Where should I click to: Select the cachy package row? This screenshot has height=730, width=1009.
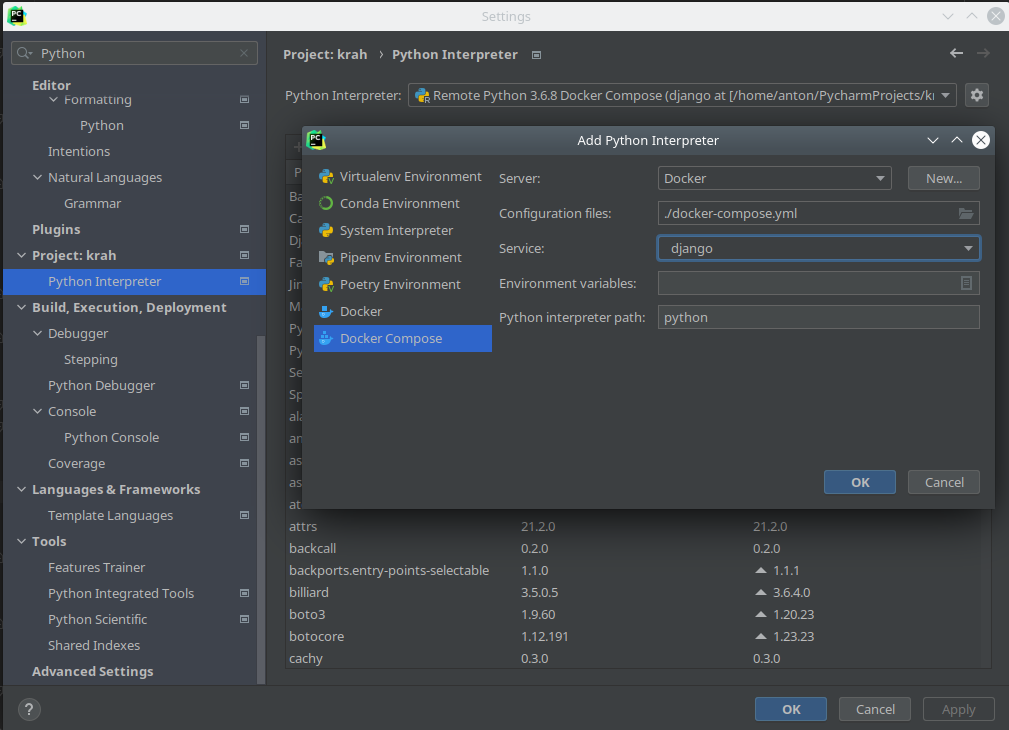pos(637,658)
